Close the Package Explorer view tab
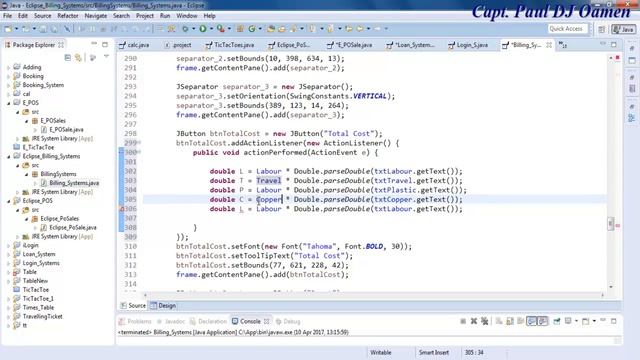This screenshot has height=360, width=640. tap(61, 45)
